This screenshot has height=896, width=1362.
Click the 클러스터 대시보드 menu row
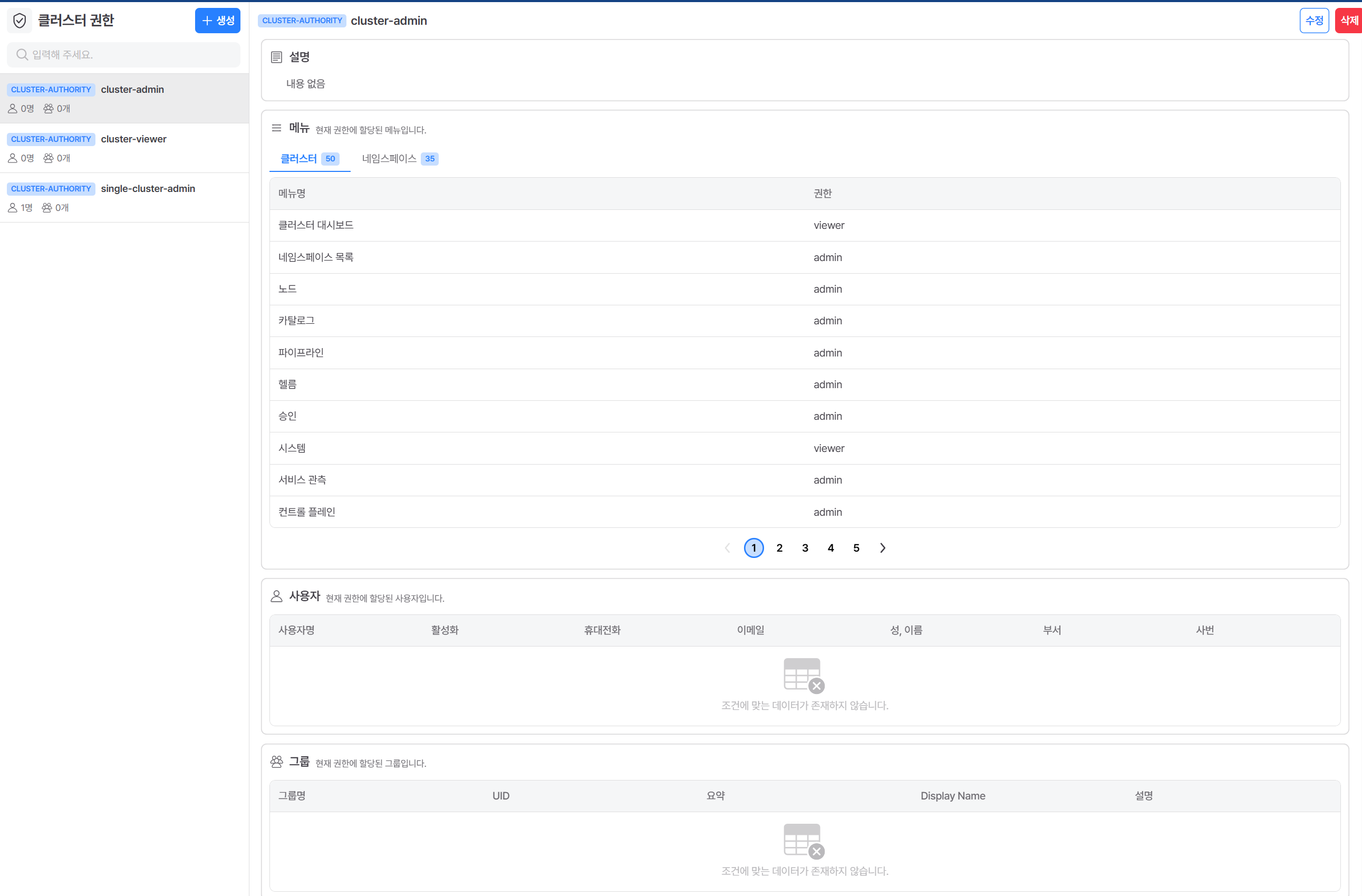coord(805,226)
